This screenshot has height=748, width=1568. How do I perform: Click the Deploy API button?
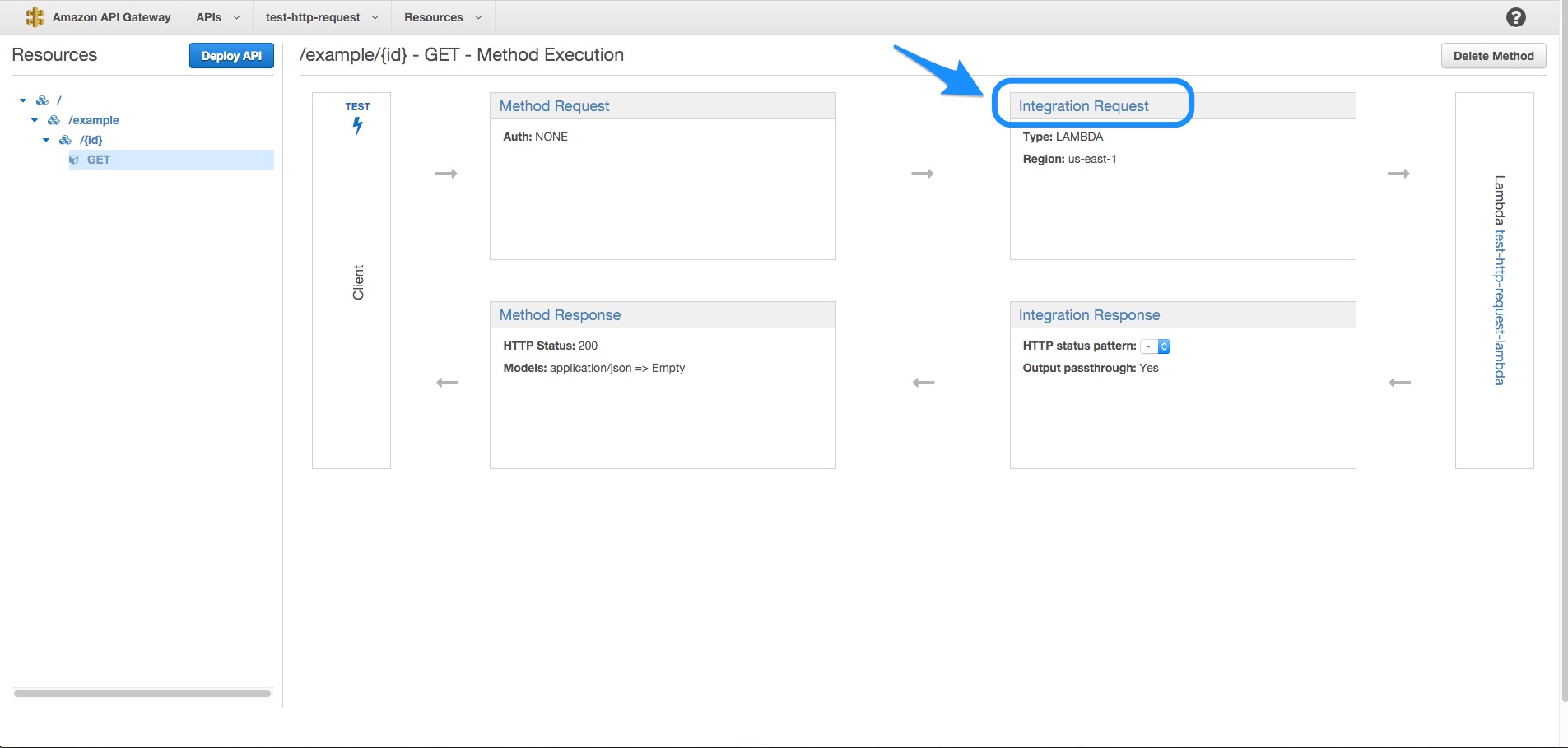tap(231, 55)
